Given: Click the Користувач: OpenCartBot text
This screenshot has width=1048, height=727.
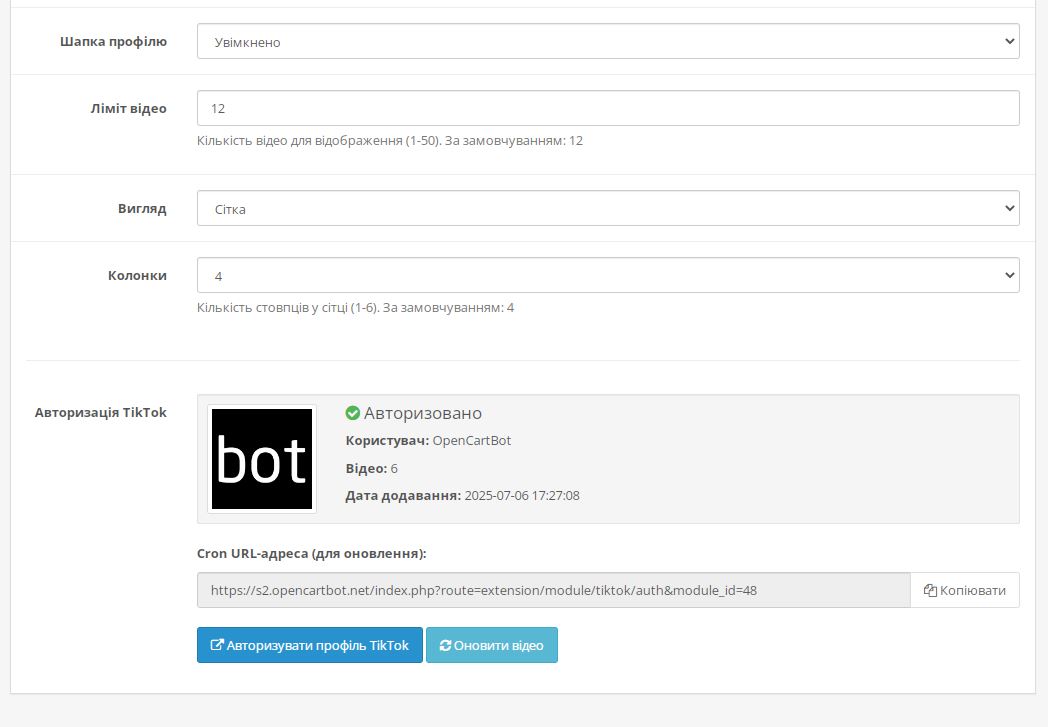Looking at the screenshot, I should (x=428, y=440).
